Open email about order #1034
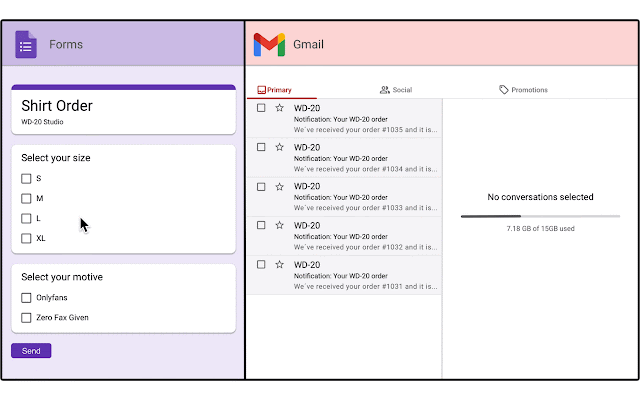640x400 pixels. click(x=344, y=158)
